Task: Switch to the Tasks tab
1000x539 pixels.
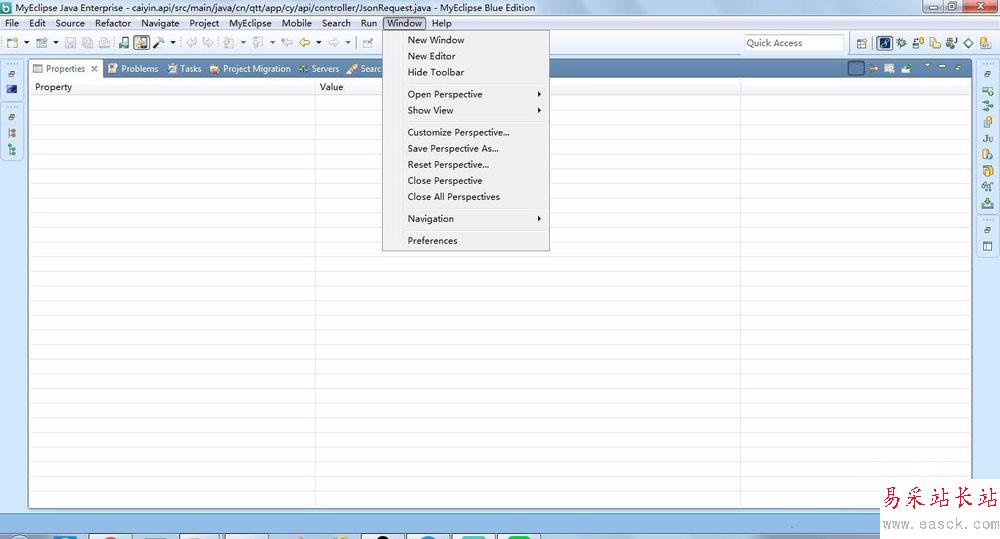Action: pos(184,69)
